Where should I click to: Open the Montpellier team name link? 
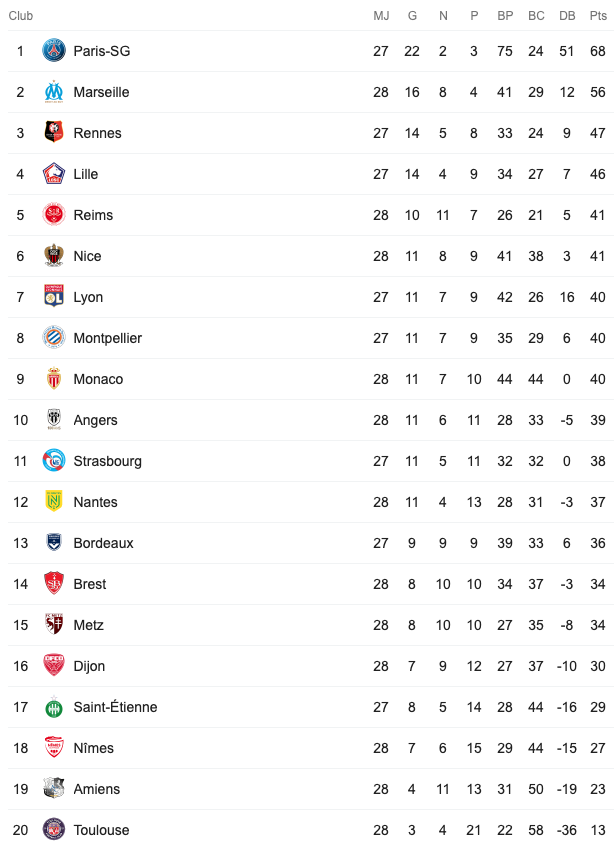point(107,338)
